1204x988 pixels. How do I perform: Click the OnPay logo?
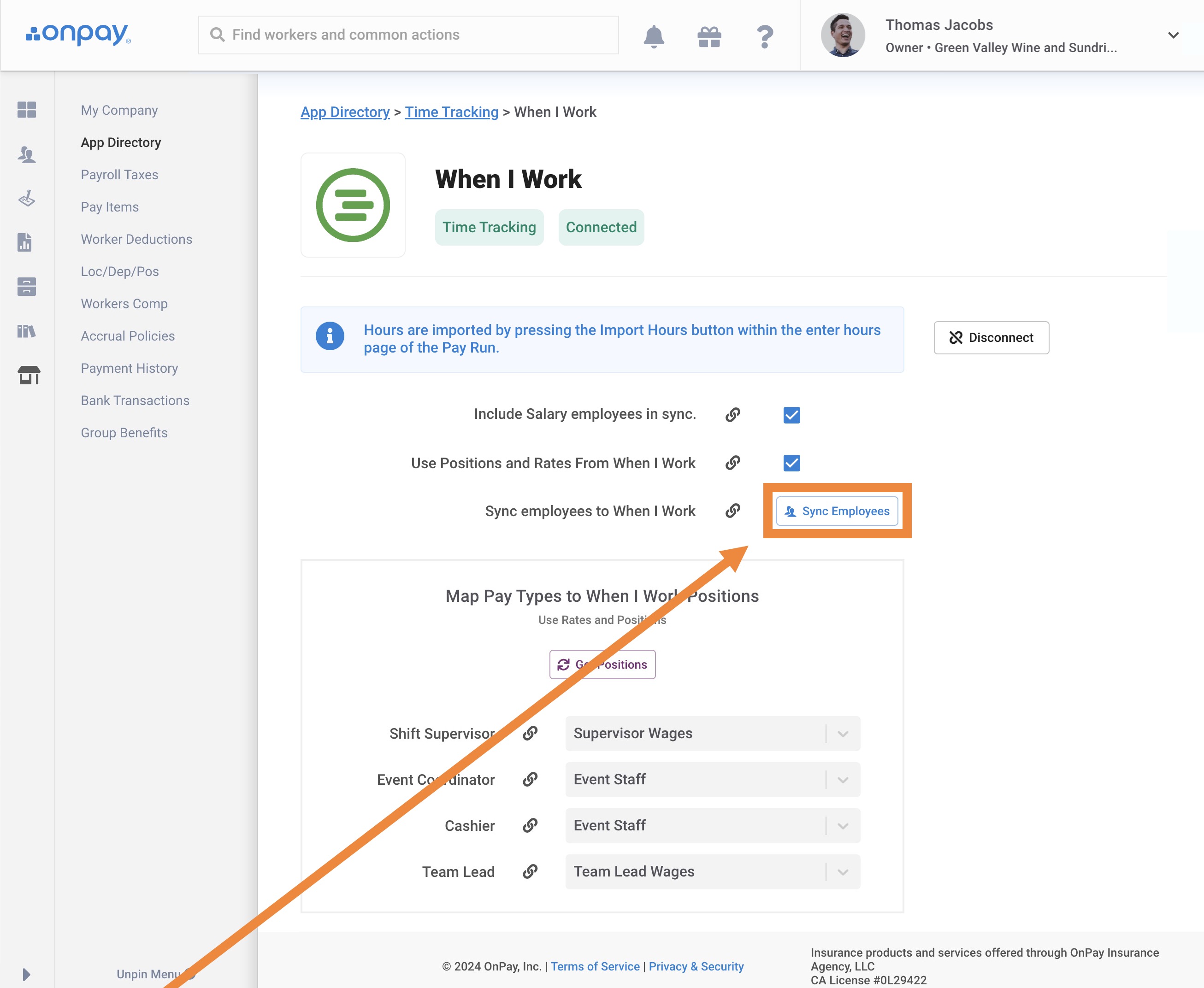pos(78,34)
